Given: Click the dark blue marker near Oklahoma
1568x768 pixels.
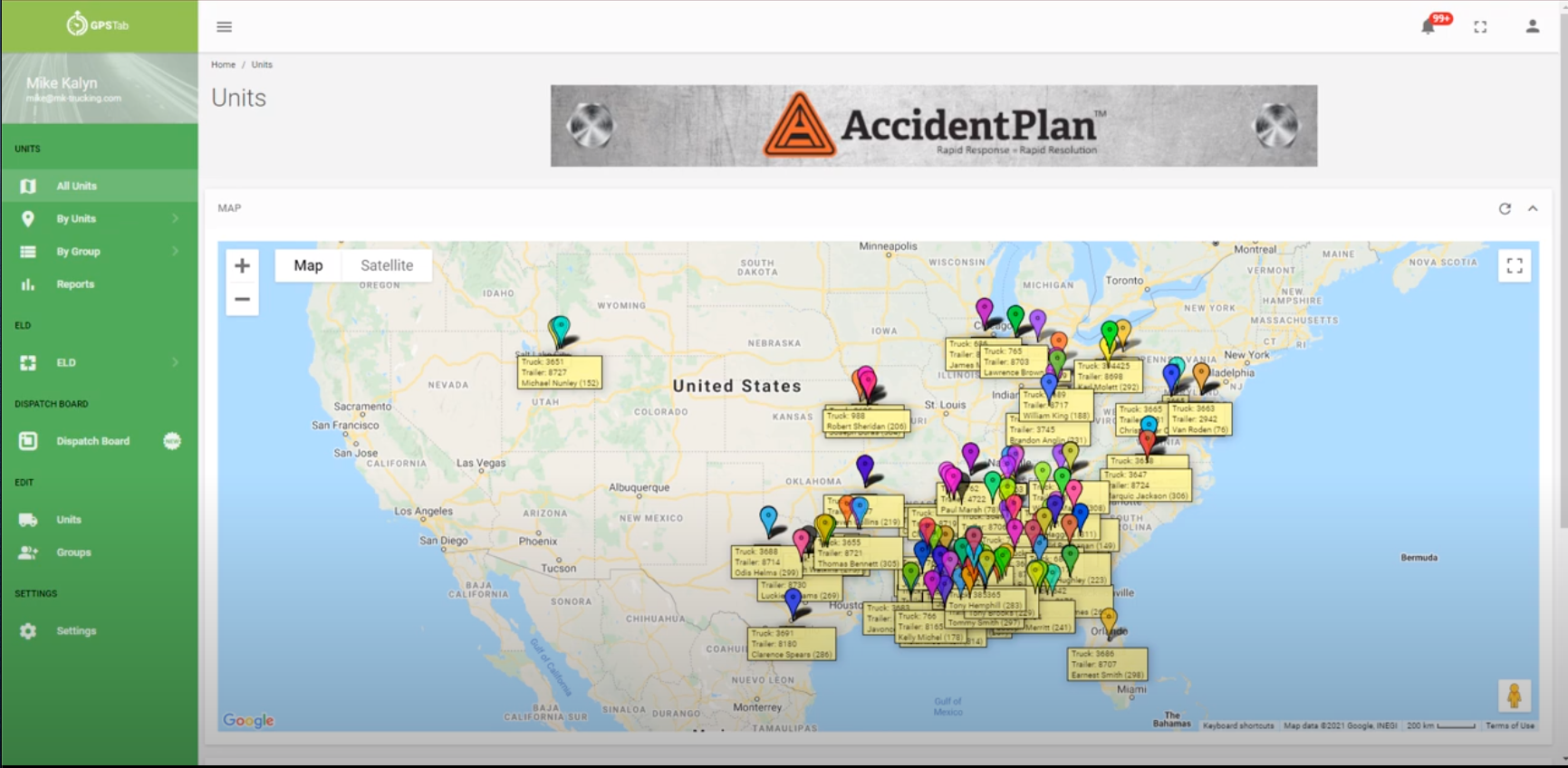Looking at the screenshot, I should pyautogui.click(x=865, y=469).
